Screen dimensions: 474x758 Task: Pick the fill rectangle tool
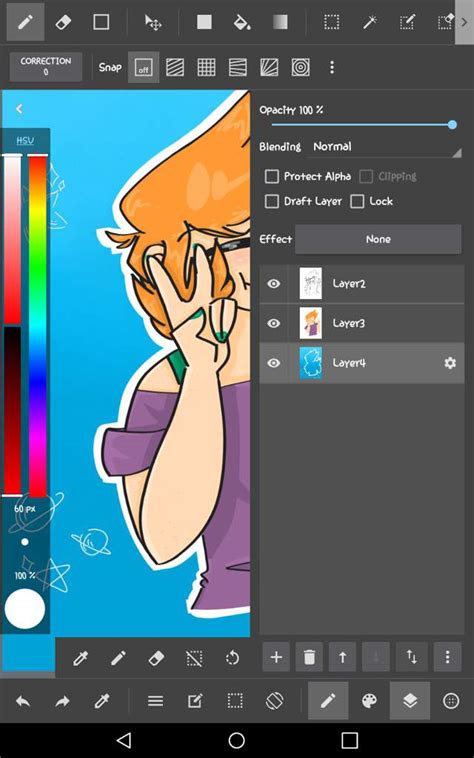pos(204,22)
